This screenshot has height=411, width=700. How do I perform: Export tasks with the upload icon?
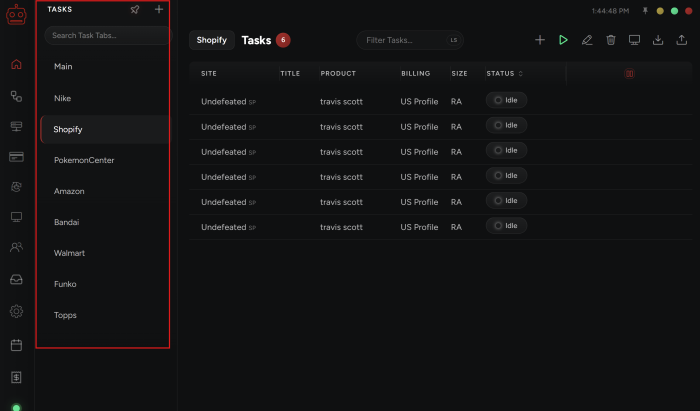[x=682, y=40]
